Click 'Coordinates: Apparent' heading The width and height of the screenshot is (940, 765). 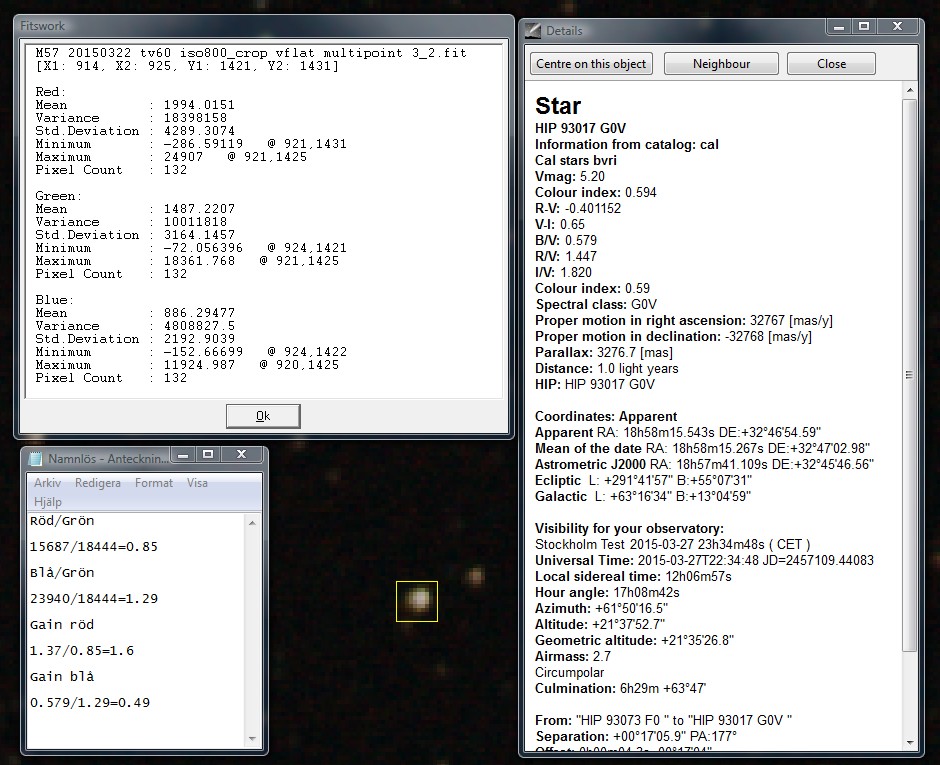point(606,417)
